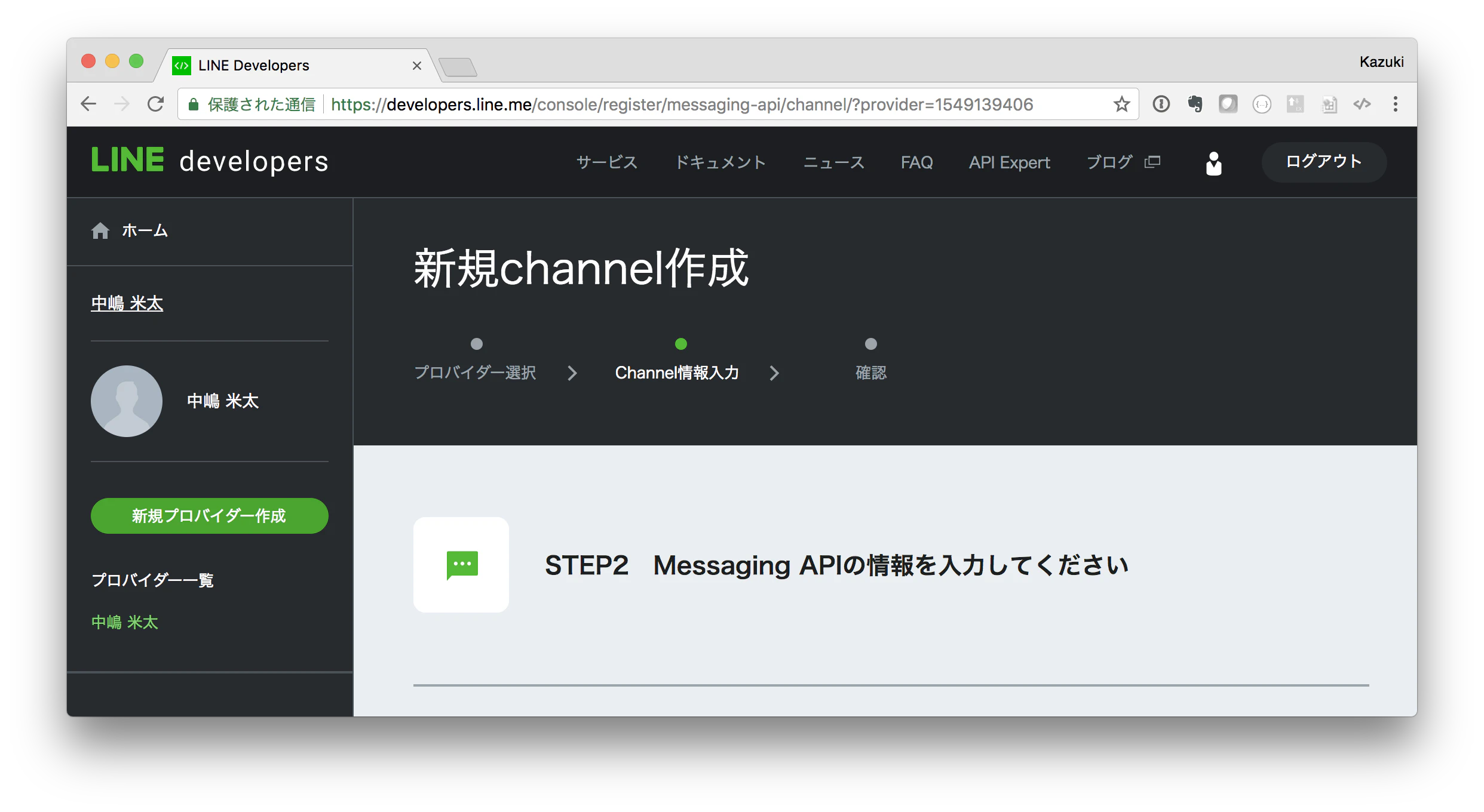Click the ログアウト button
Viewport: 1484px width, 812px height.
[x=1324, y=162]
